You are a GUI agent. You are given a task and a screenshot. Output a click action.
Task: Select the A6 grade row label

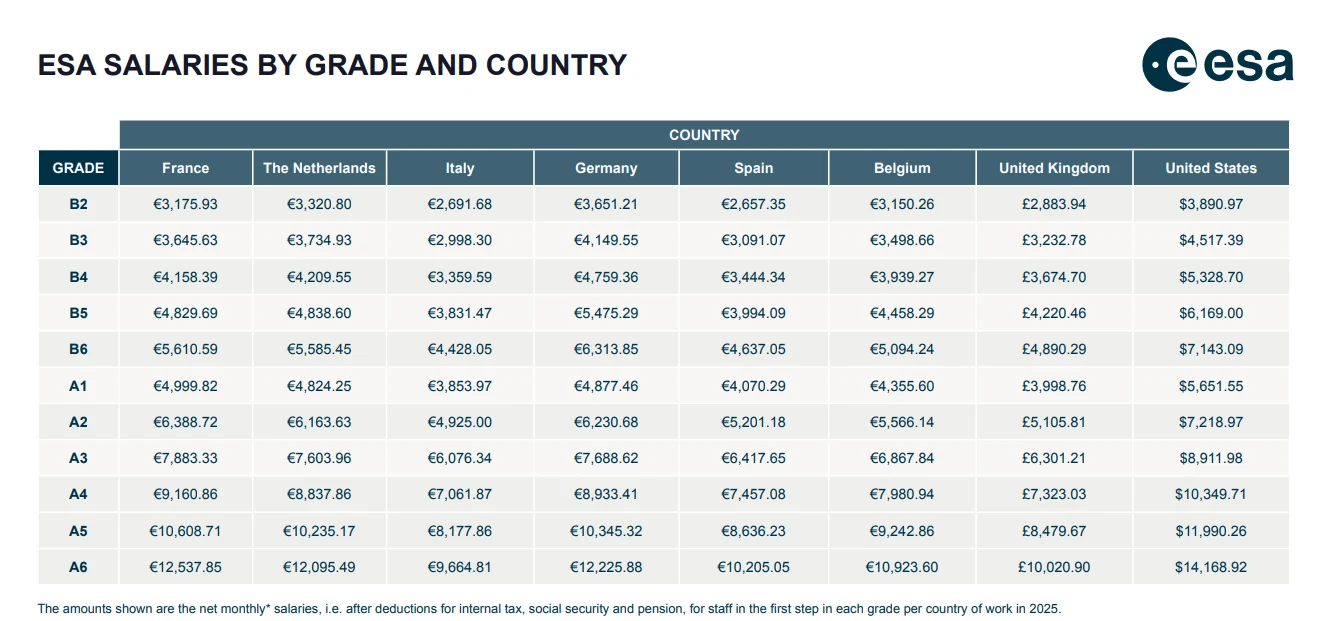[x=78, y=567]
